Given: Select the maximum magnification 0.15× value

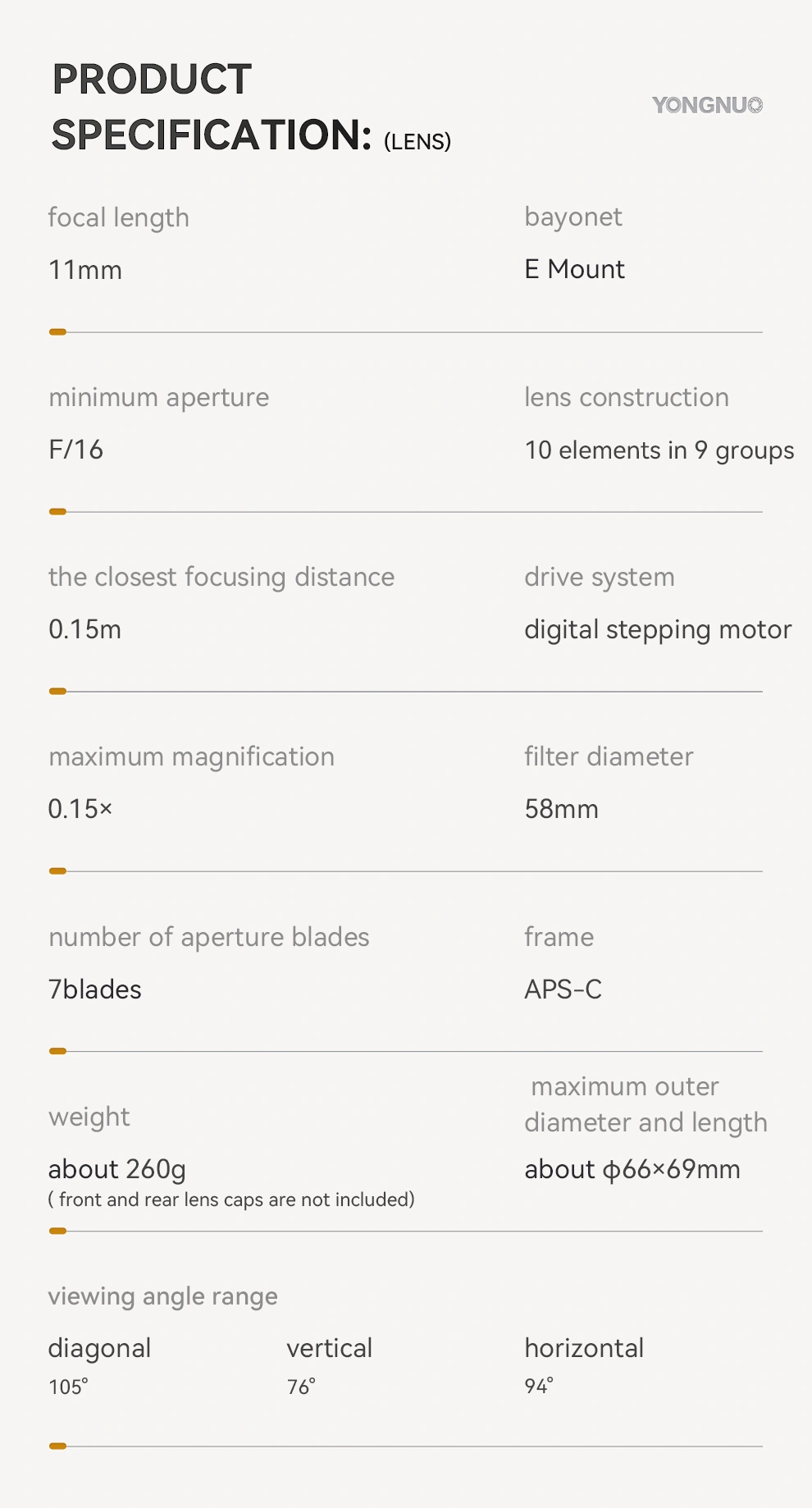Looking at the screenshot, I should click(80, 809).
